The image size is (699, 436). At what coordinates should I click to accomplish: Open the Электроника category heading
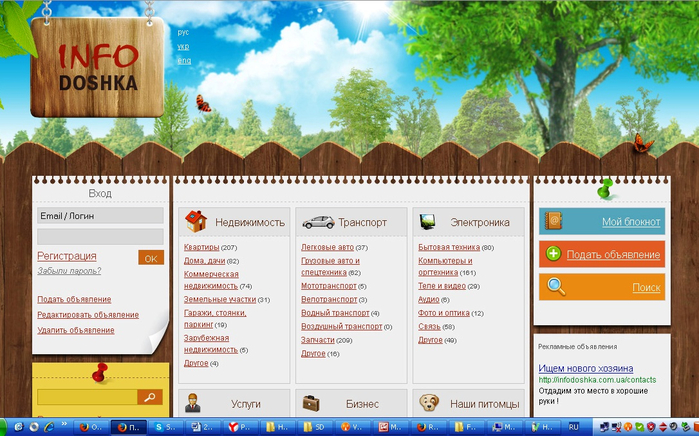[480, 222]
